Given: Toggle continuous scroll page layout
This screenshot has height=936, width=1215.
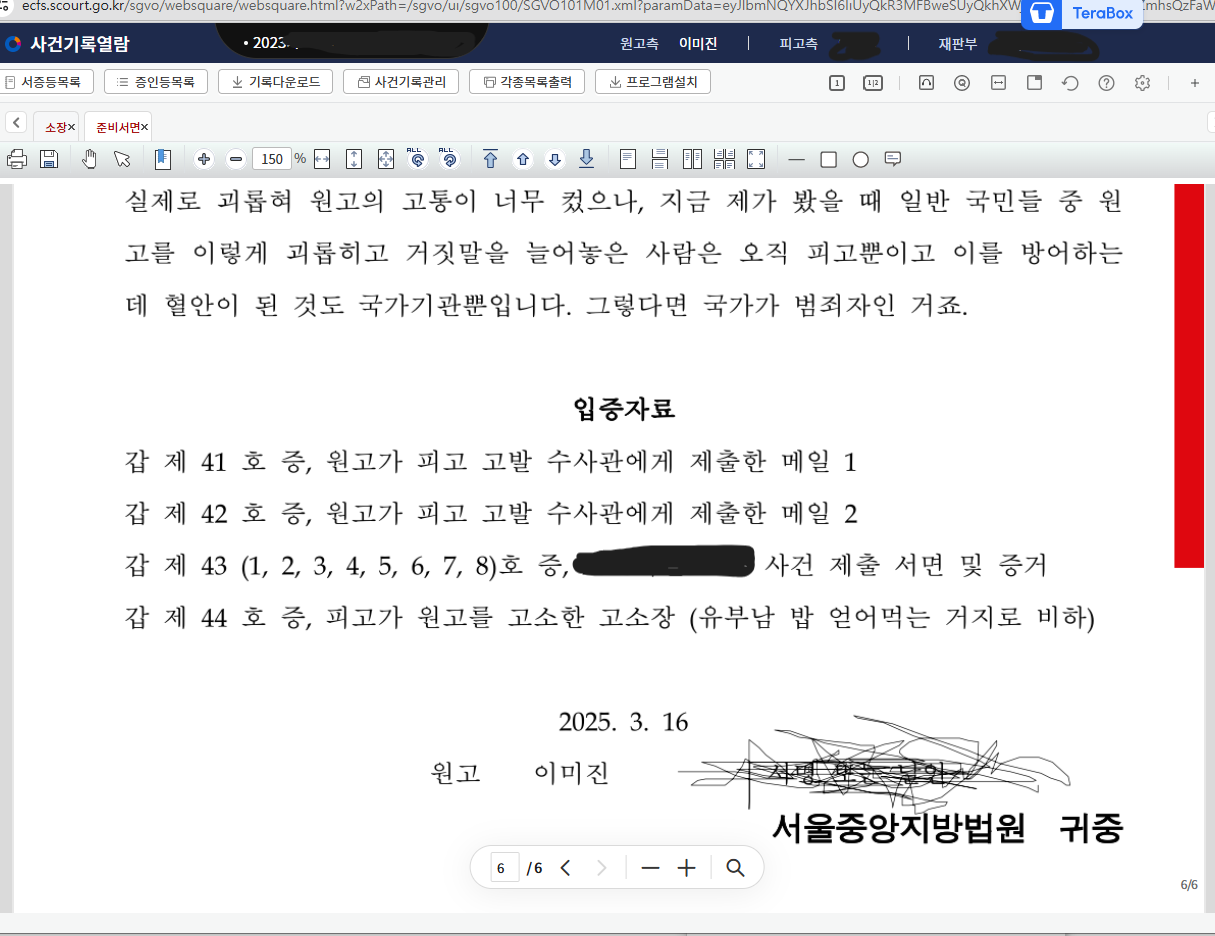Looking at the screenshot, I should (659, 158).
